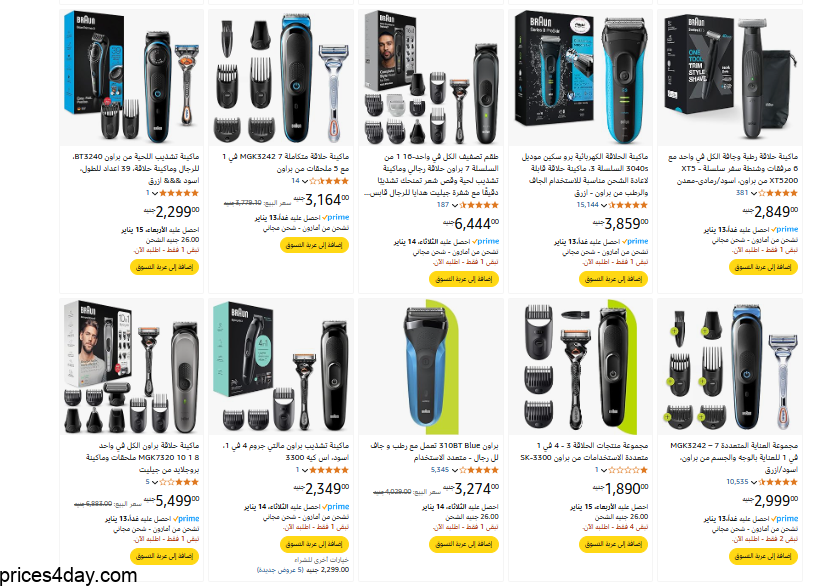Expand the rating chevron next to 381 reviews
Screen dimensions: 830x586
point(753,193)
